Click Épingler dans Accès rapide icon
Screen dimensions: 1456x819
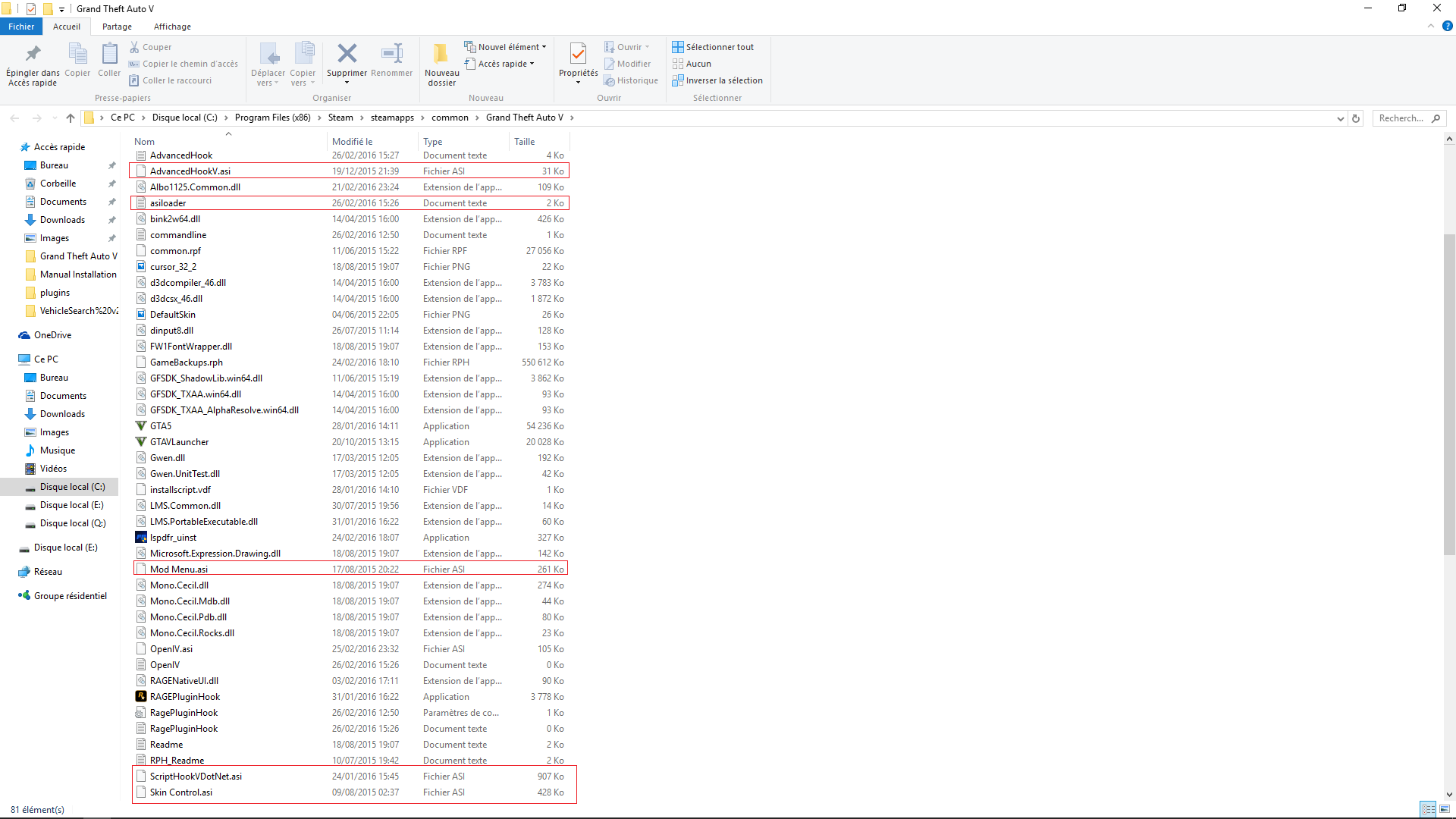(x=33, y=54)
